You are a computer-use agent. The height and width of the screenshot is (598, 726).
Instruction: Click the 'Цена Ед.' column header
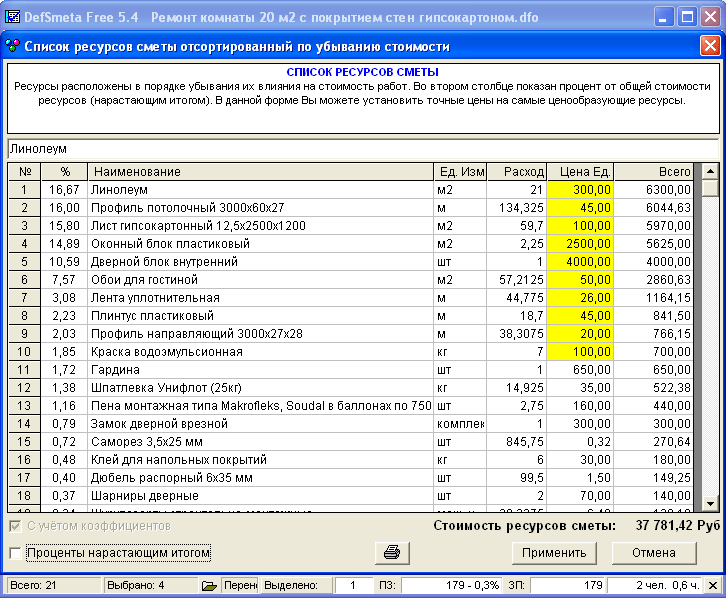[x=586, y=172]
